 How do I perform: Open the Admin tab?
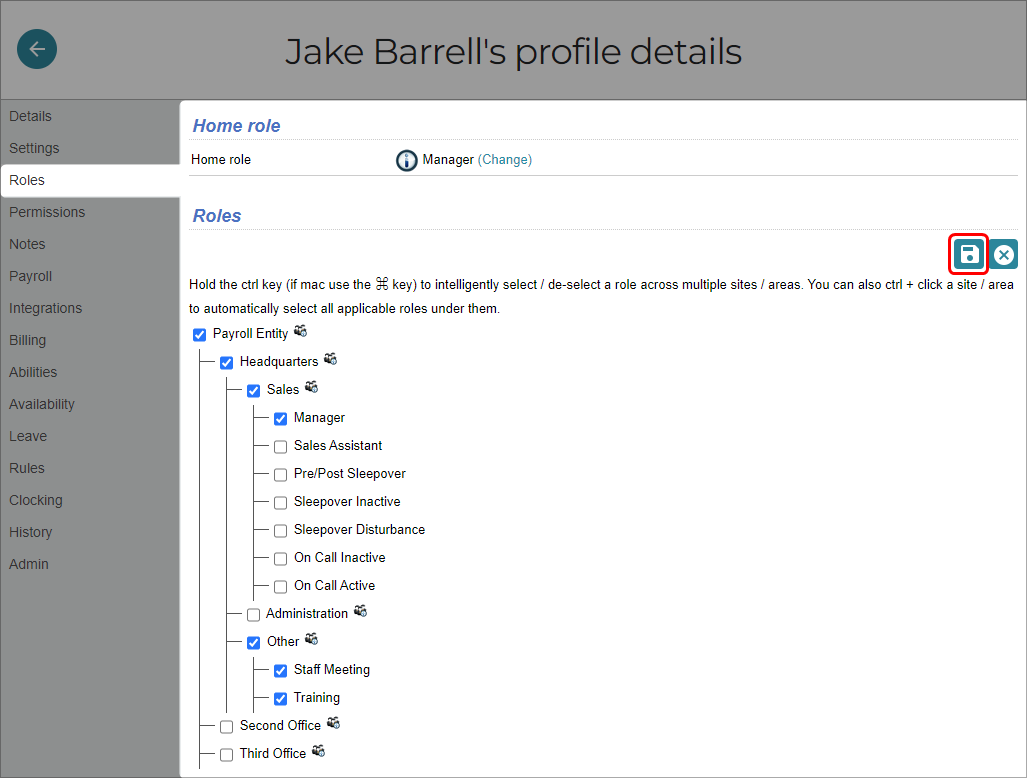(x=90, y=564)
